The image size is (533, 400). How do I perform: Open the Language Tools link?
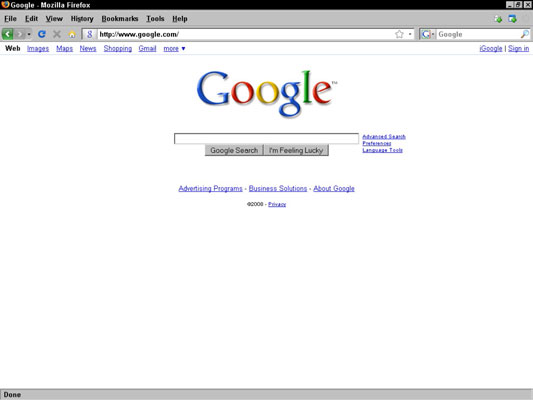click(382, 150)
